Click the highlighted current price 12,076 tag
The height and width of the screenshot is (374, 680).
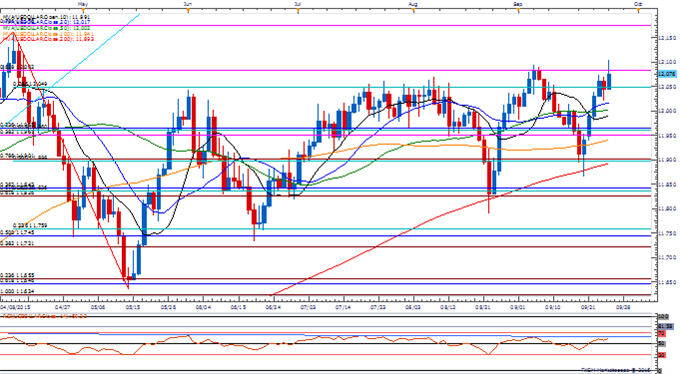coord(667,74)
